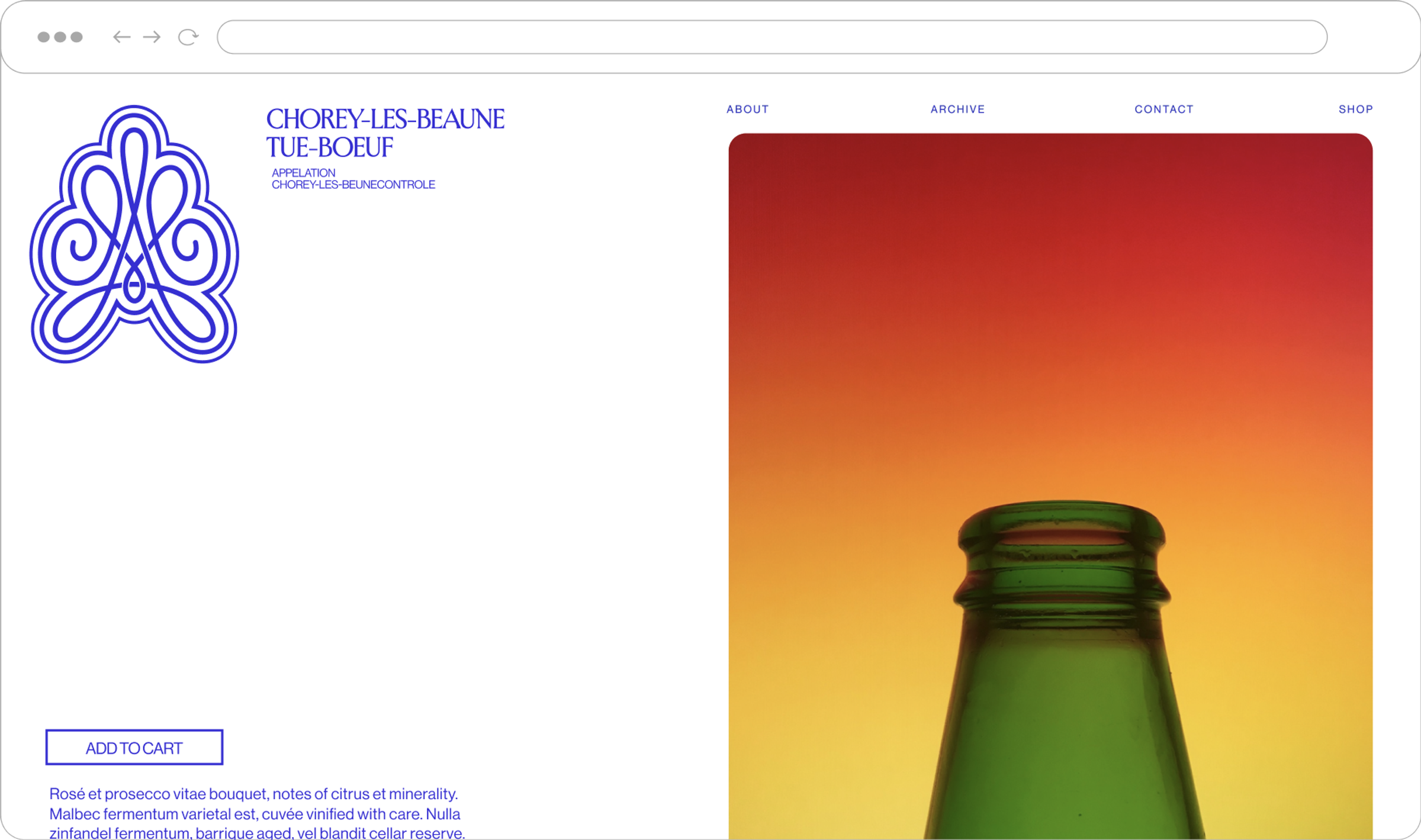1421x840 pixels.
Task: Click the Malbec fermentum description line
Action: pyautogui.click(x=255, y=814)
